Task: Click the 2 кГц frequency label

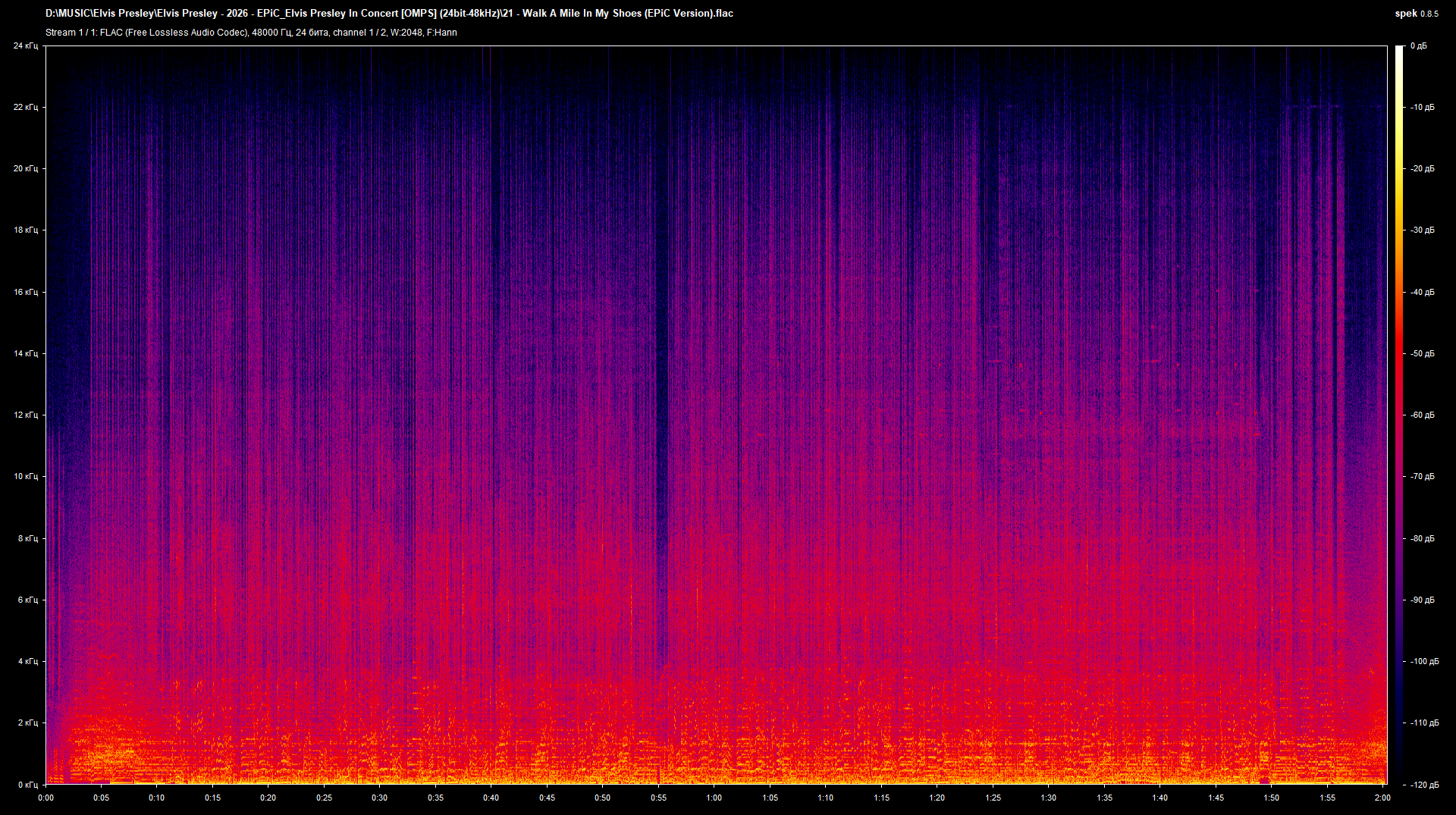Action: (x=28, y=723)
